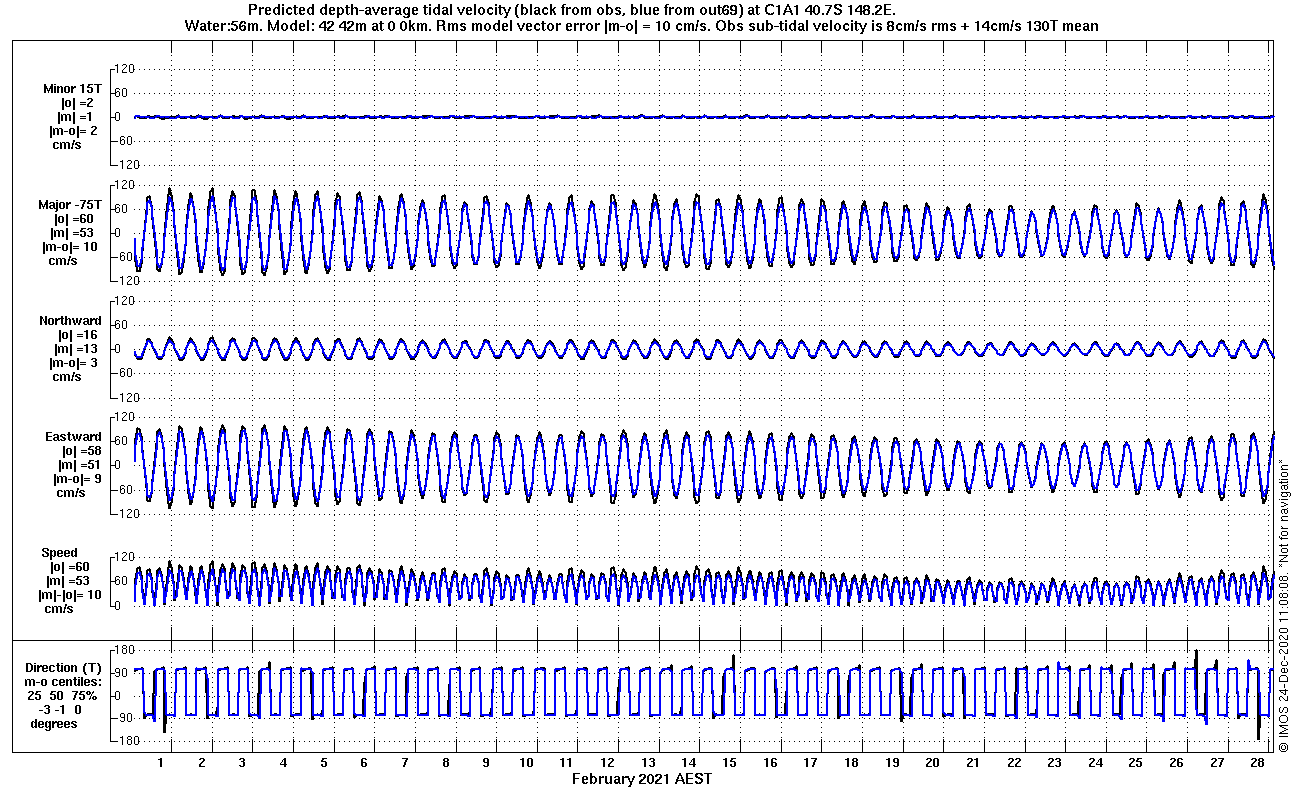The height and width of the screenshot is (800, 1300).
Task: Select the 'February 2021 AEST' axis title
Action: [x=642, y=778]
